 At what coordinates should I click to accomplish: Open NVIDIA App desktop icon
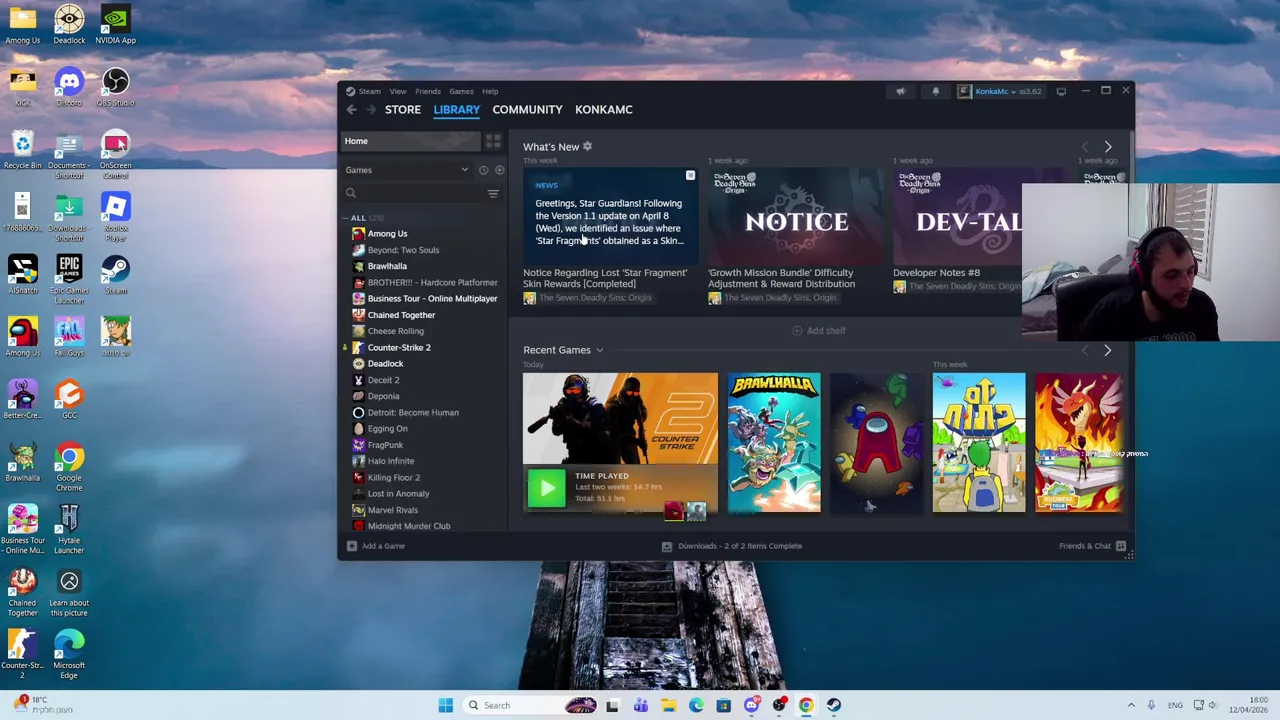pos(115,25)
